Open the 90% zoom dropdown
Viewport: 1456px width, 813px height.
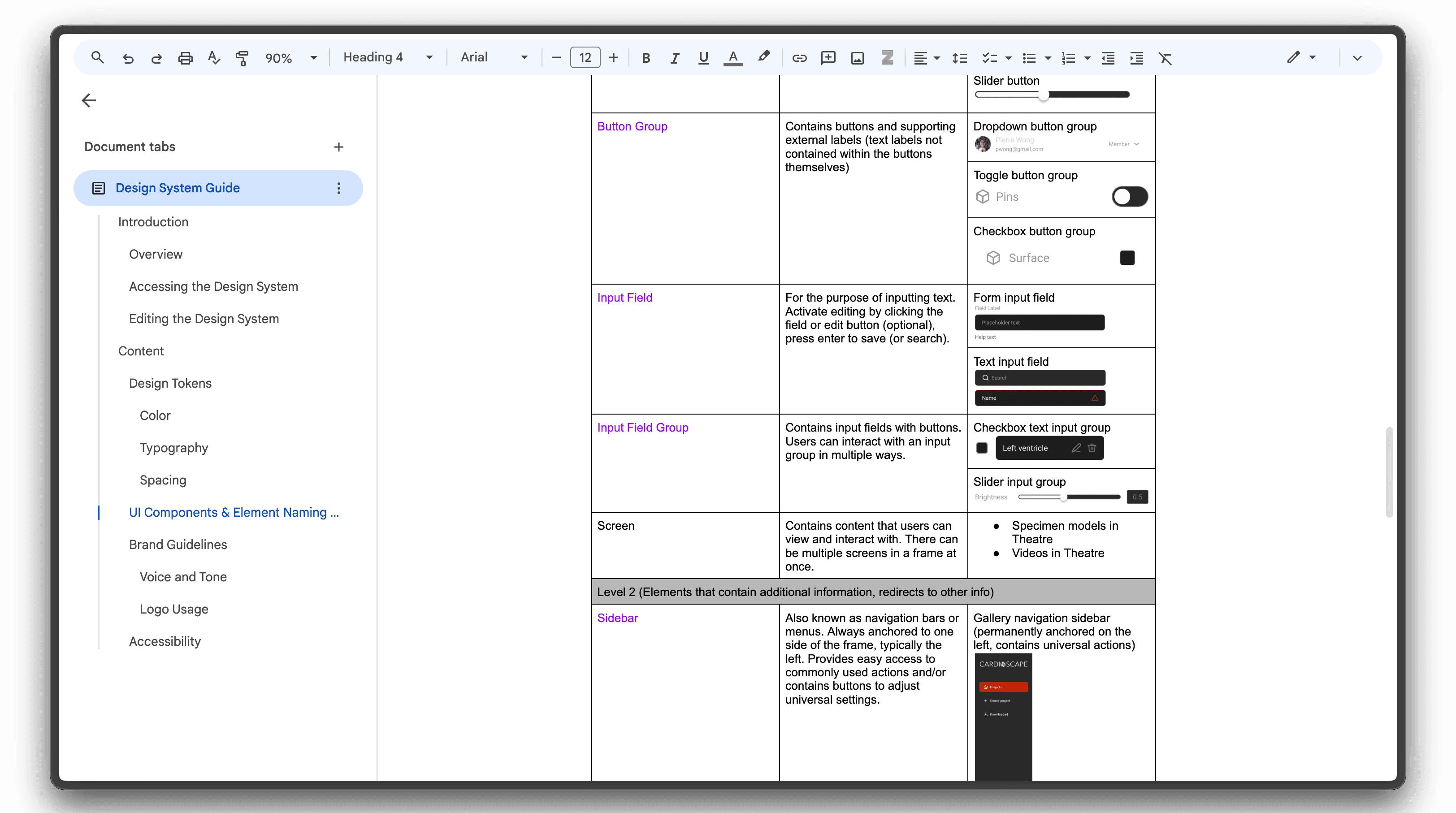pyautogui.click(x=290, y=58)
